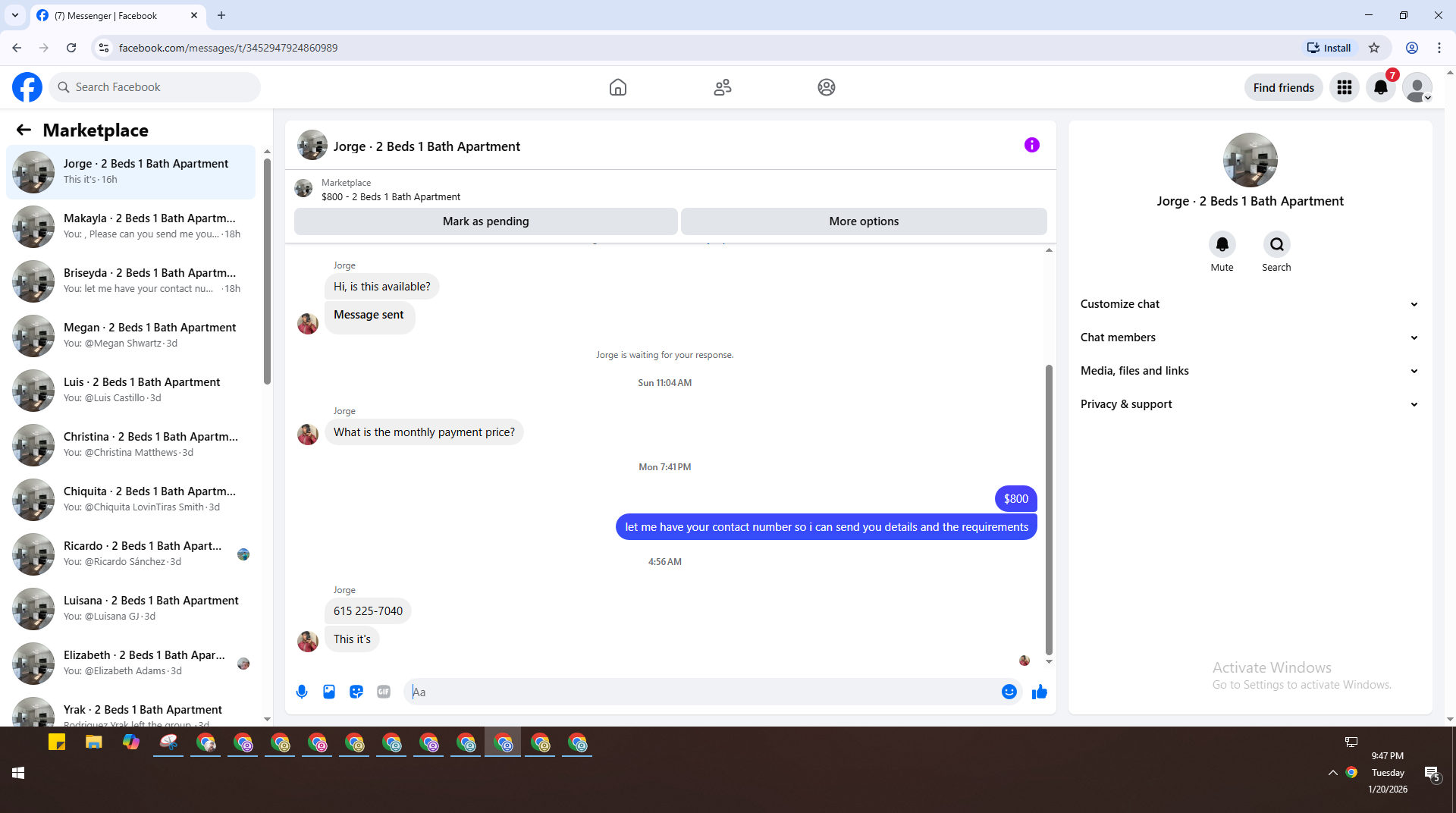Open conversation information icon

1032,145
